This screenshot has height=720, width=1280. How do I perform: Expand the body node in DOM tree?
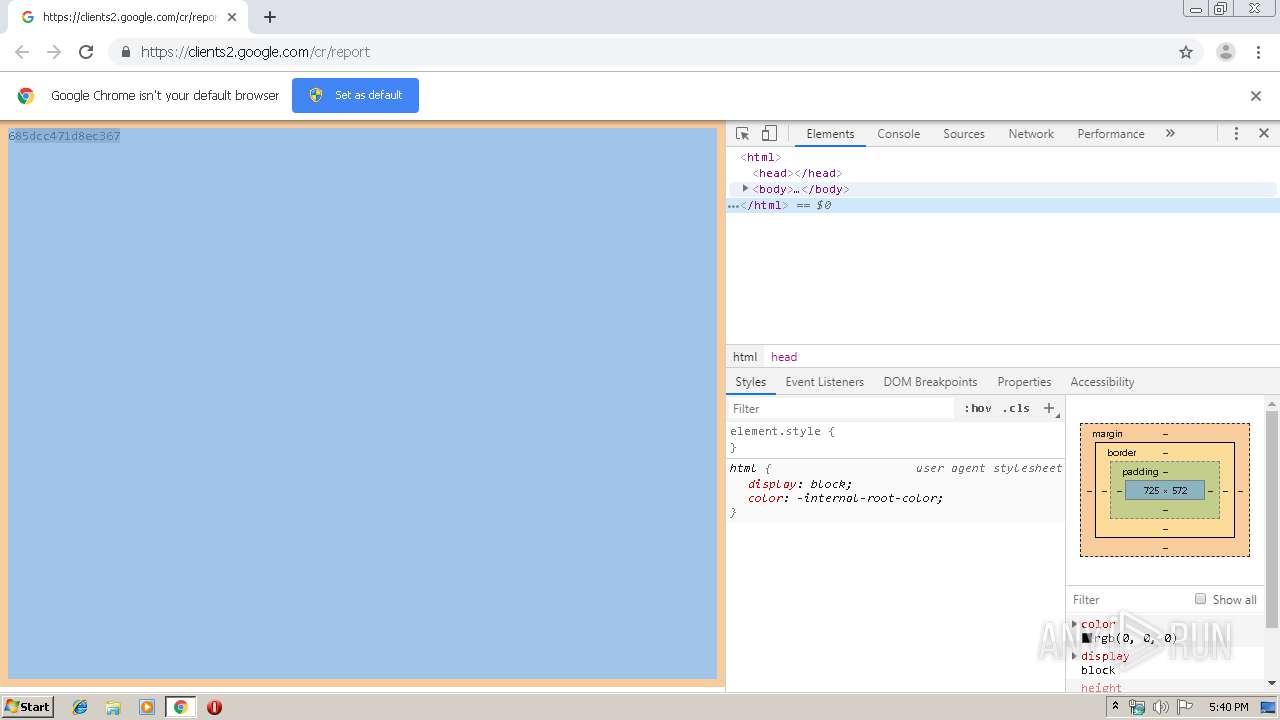[745, 188]
